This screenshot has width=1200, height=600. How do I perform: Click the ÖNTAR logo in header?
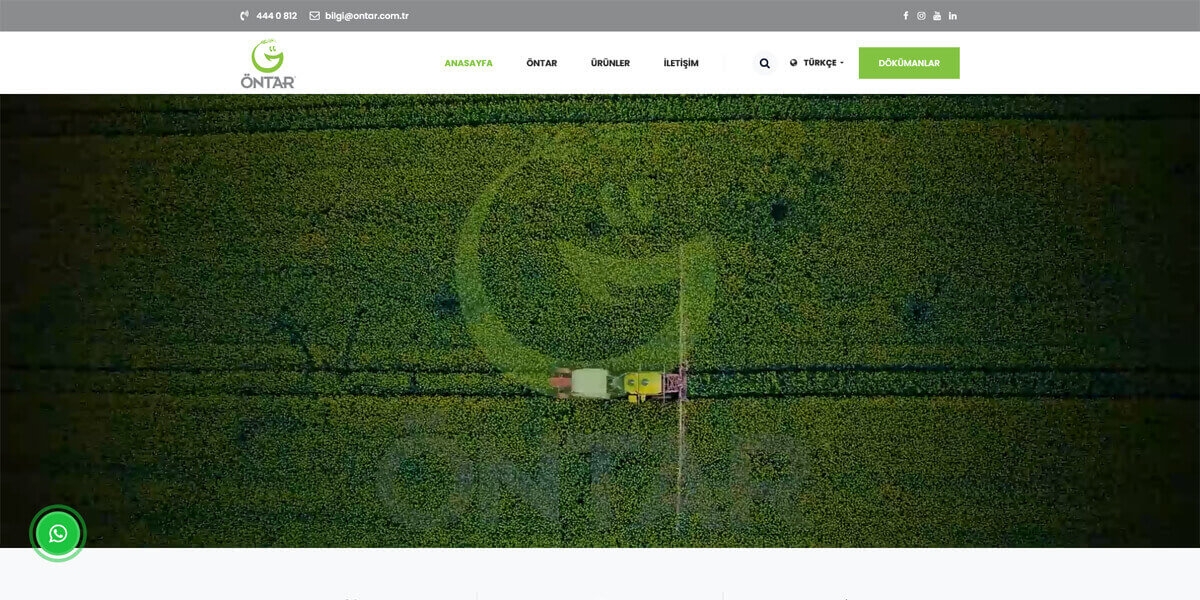tap(268, 63)
